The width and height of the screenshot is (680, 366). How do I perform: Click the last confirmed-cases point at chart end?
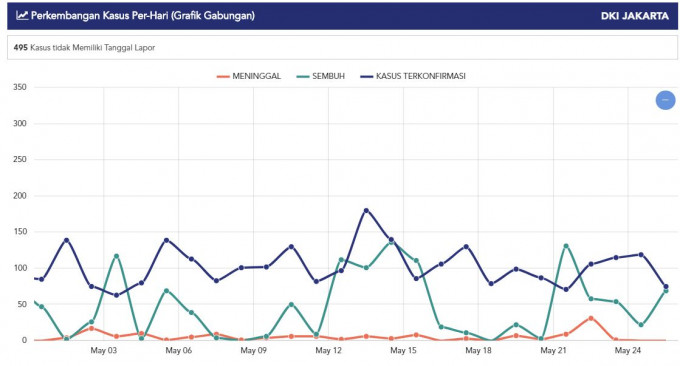coord(666,287)
